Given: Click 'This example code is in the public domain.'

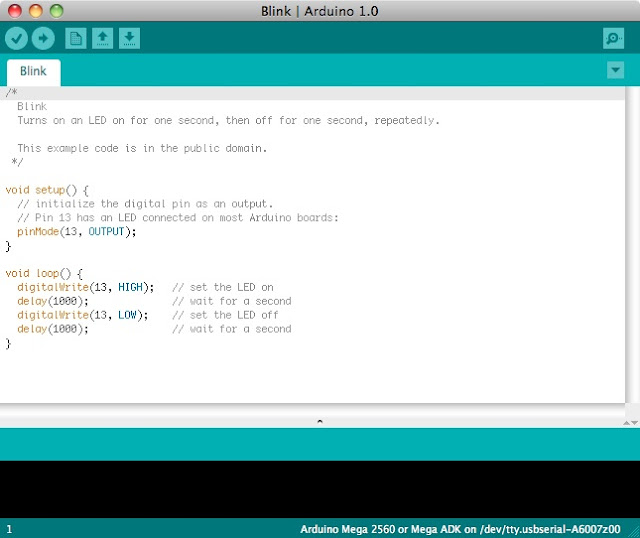Looking at the screenshot, I should pos(142,148).
